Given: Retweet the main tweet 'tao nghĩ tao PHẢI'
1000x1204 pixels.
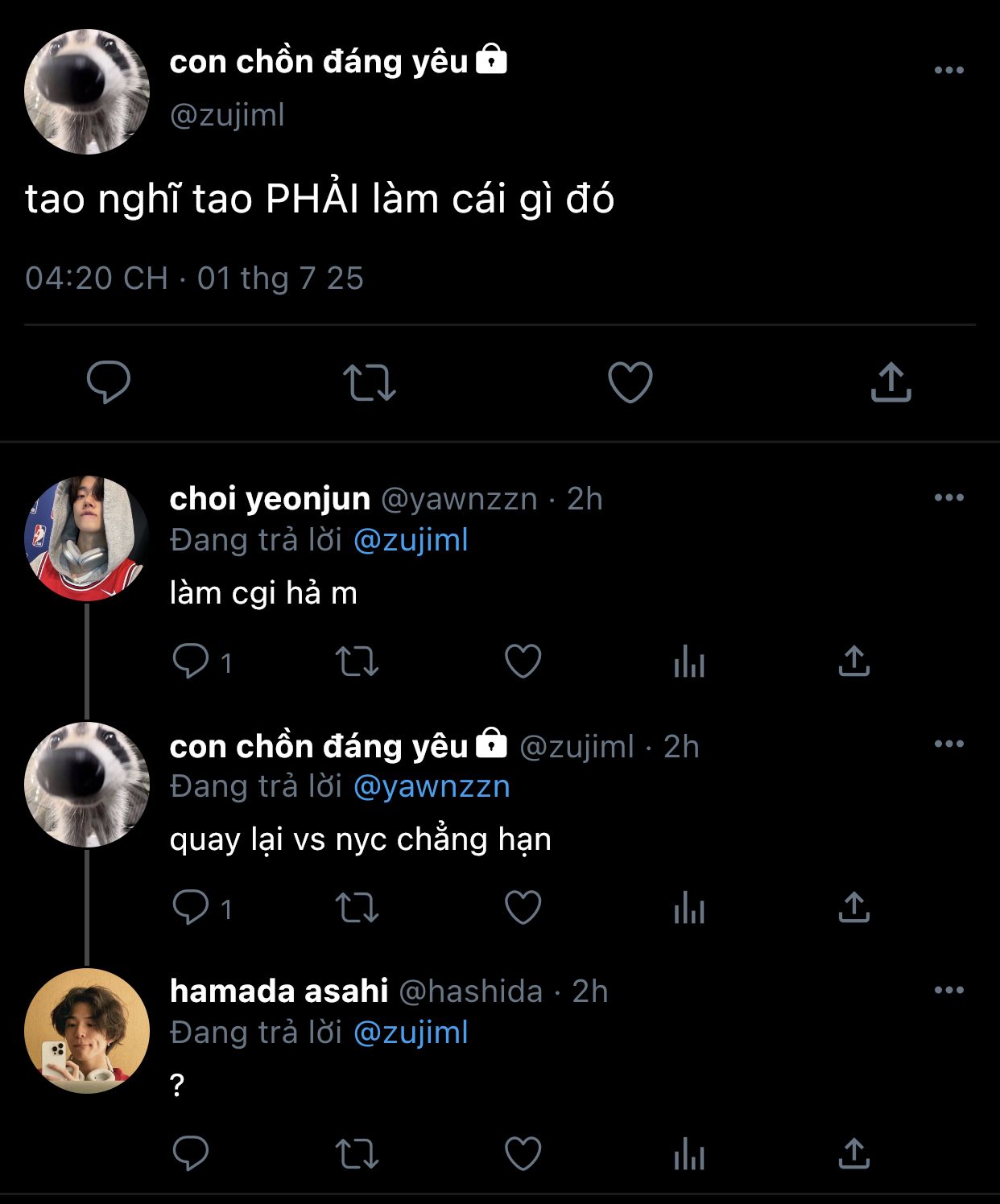Looking at the screenshot, I should (370, 382).
